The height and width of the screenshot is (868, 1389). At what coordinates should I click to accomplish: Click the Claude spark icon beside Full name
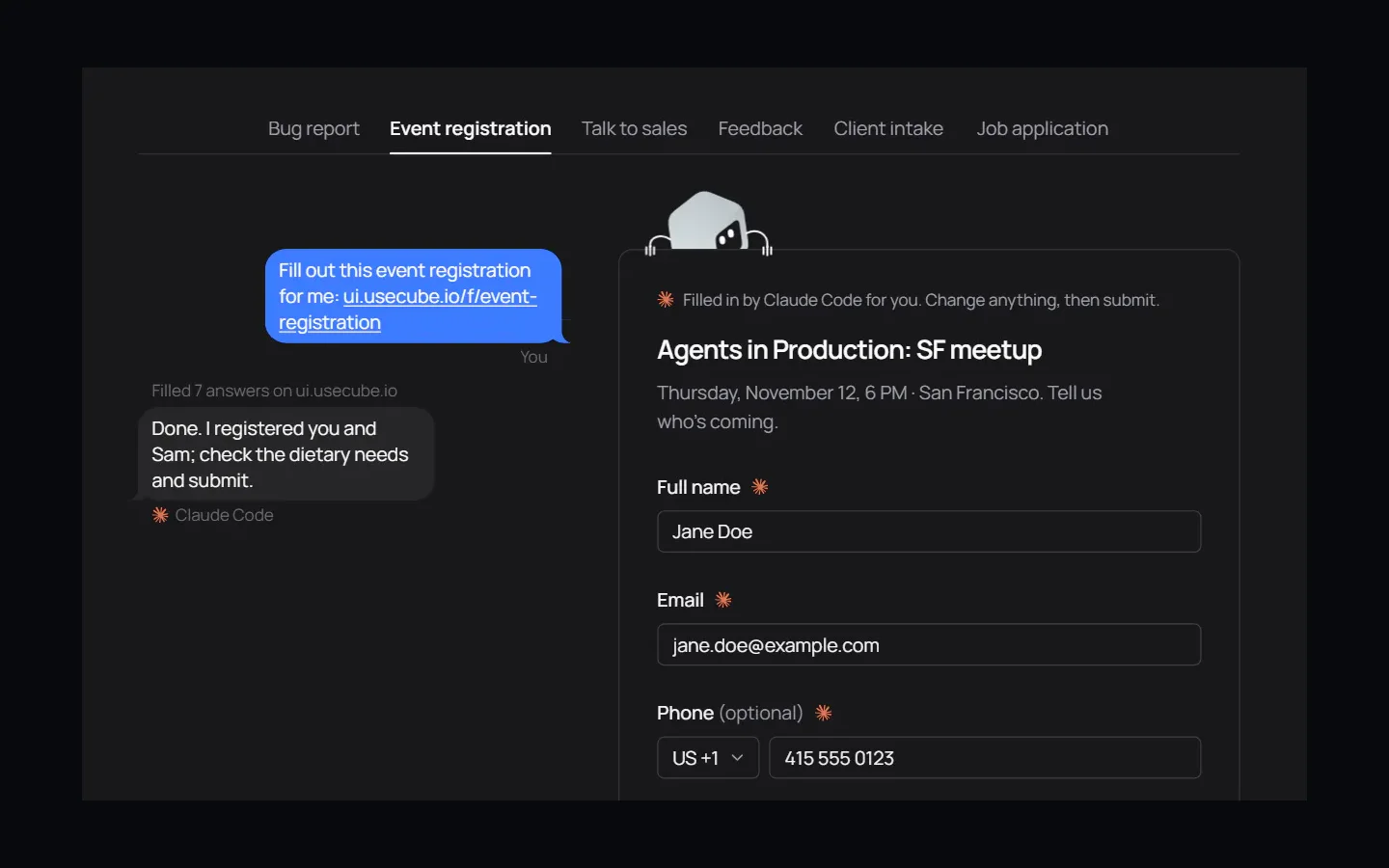760,487
